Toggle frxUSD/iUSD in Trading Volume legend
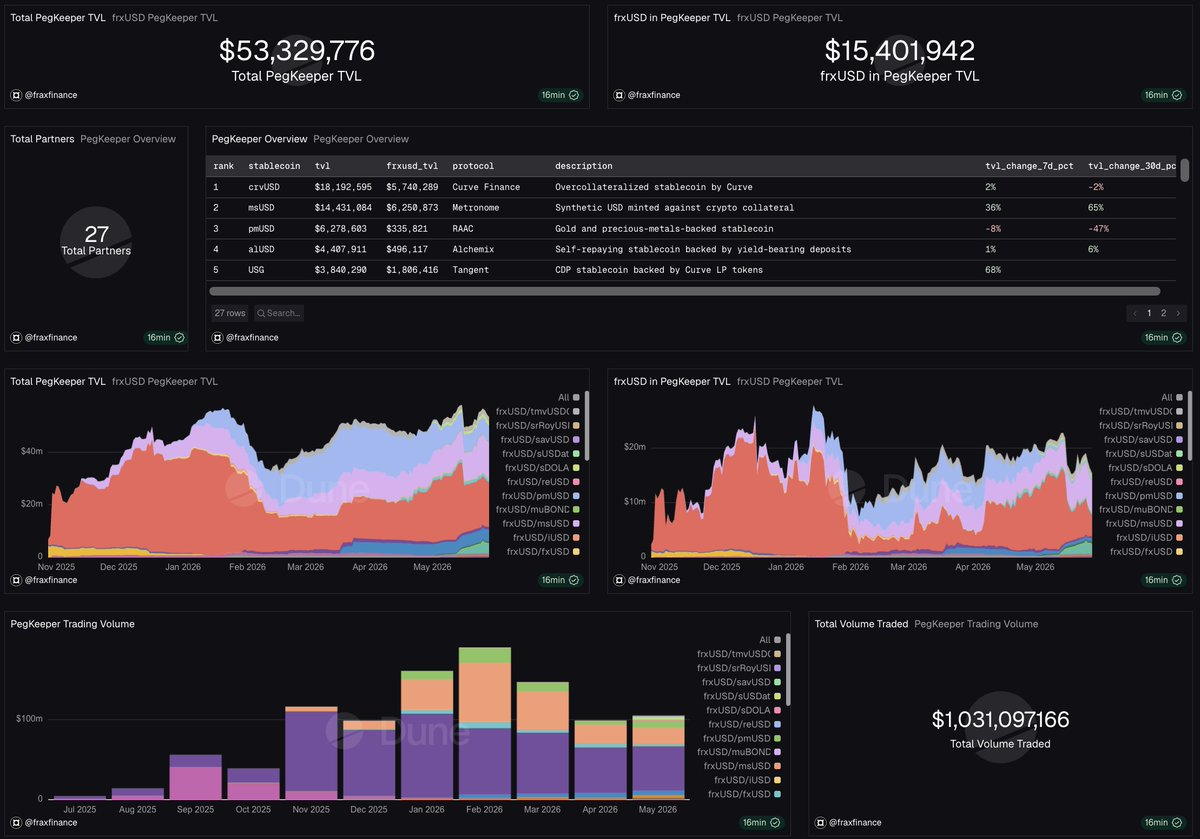Viewport: 1200px width, 839px height. 748,779
